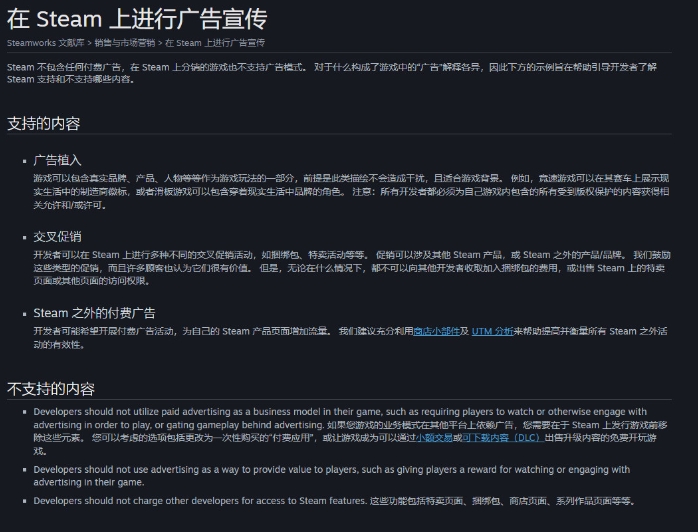Click paragraph 'Developers should not use advertising as a way'

[x=332, y=476]
